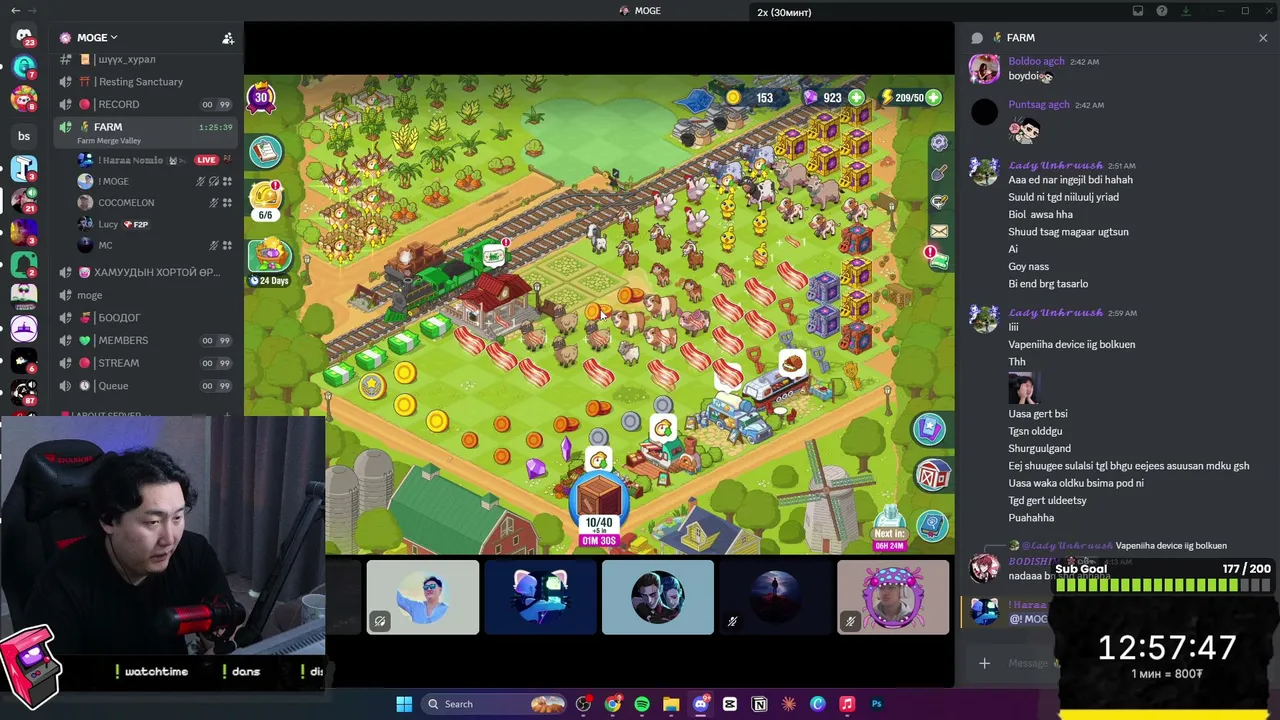Click the energy counter 209/50
This screenshot has width=1280, height=720.
(x=908, y=98)
